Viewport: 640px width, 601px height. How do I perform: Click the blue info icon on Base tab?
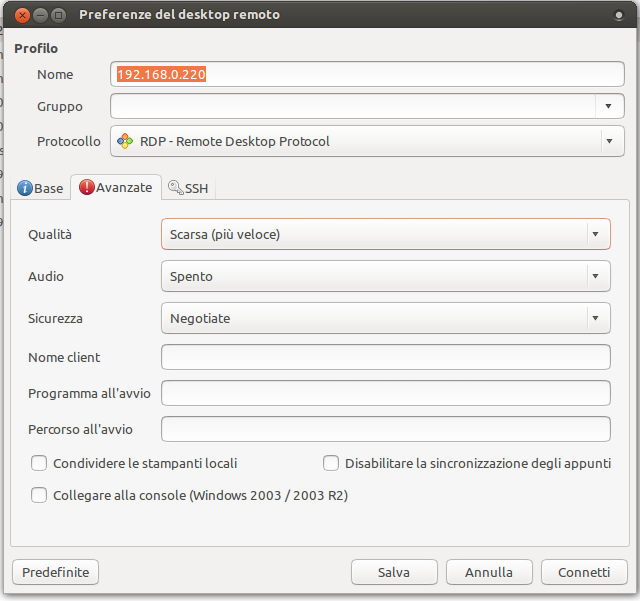25,188
